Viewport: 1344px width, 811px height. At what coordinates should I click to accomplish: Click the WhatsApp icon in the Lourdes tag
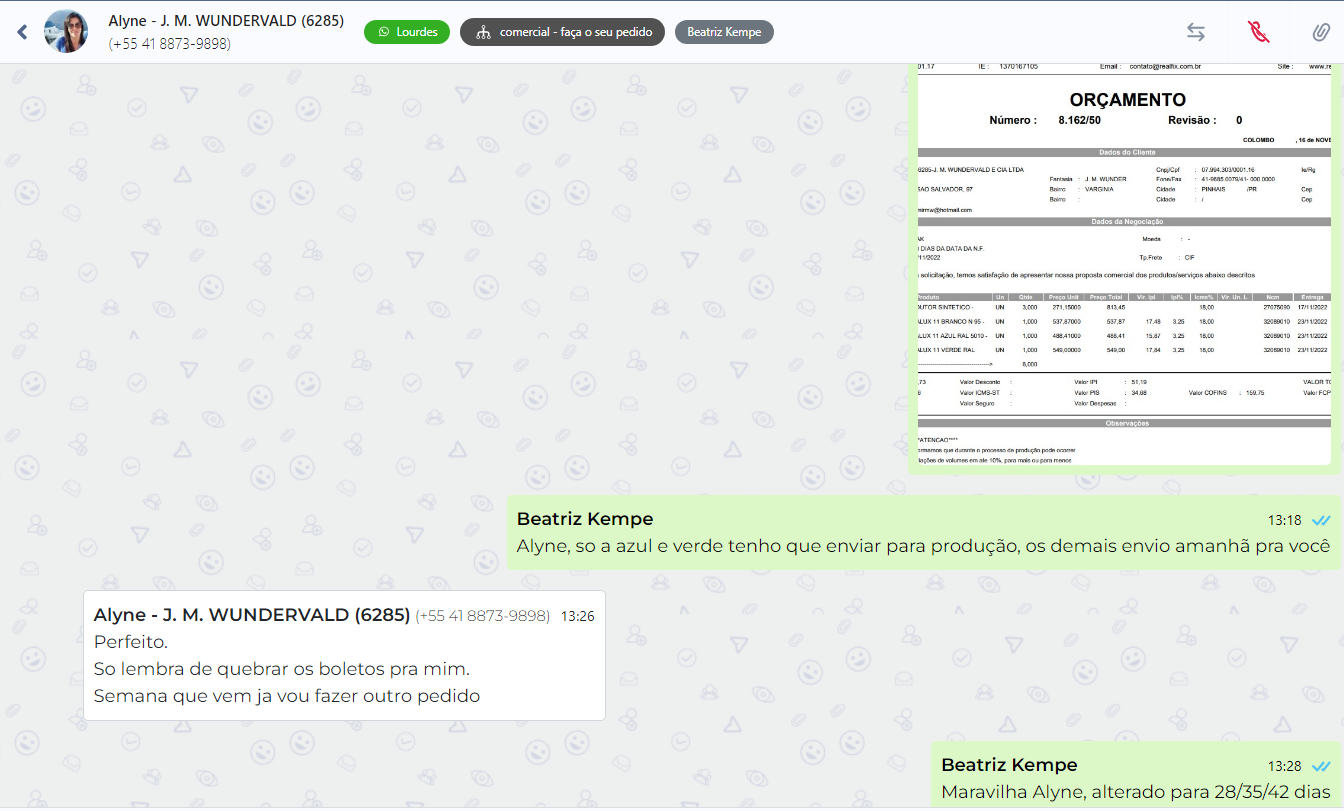(384, 32)
